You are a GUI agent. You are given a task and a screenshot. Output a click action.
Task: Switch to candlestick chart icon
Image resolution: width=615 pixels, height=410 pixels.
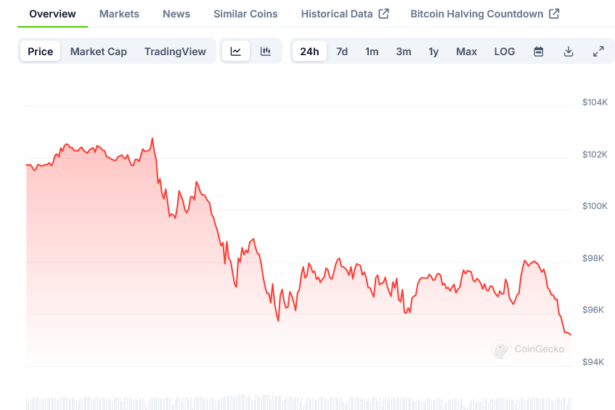click(x=265, y=51)
